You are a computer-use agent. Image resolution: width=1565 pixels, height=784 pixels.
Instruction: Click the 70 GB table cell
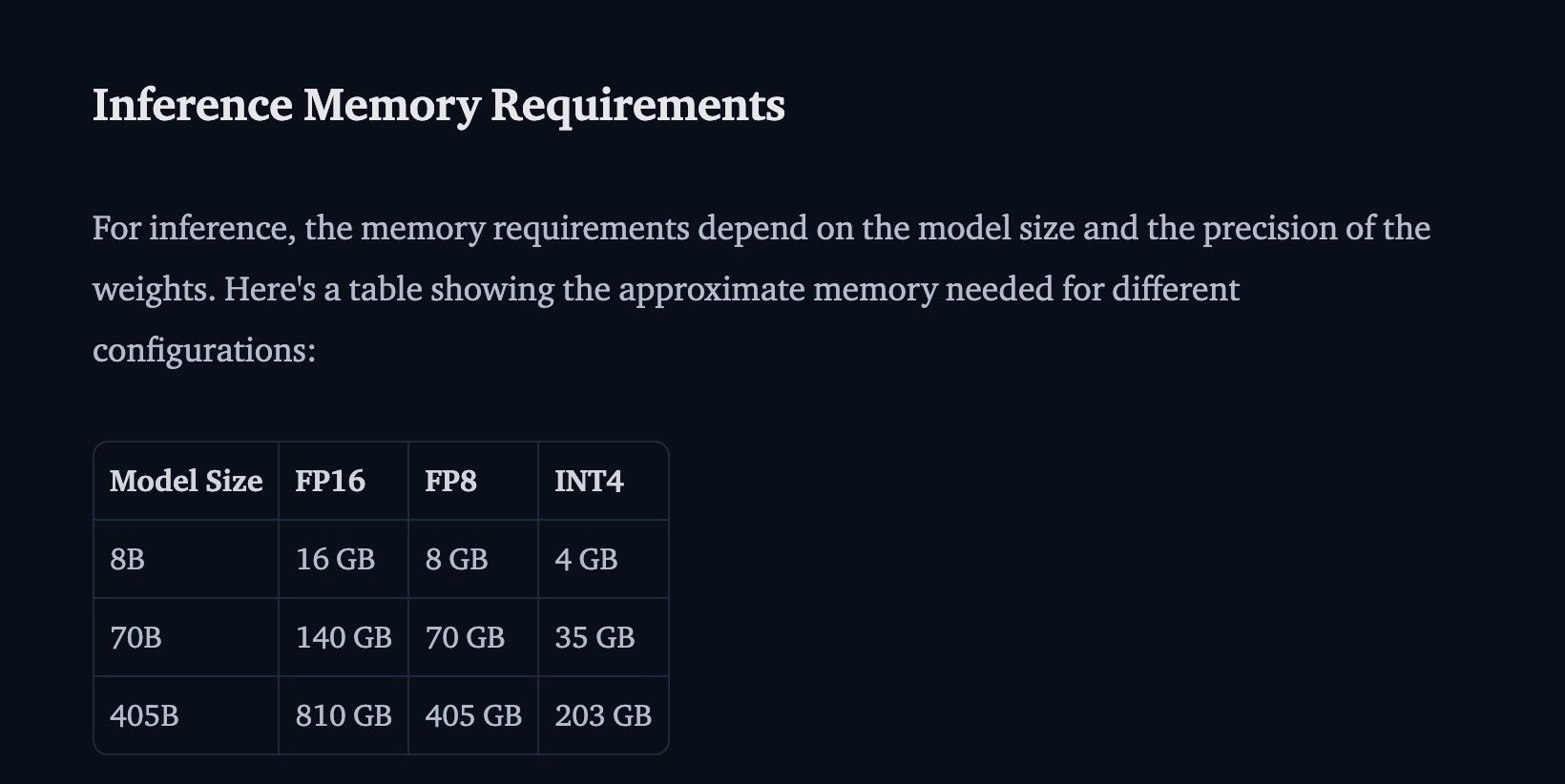tap(473, 637)
